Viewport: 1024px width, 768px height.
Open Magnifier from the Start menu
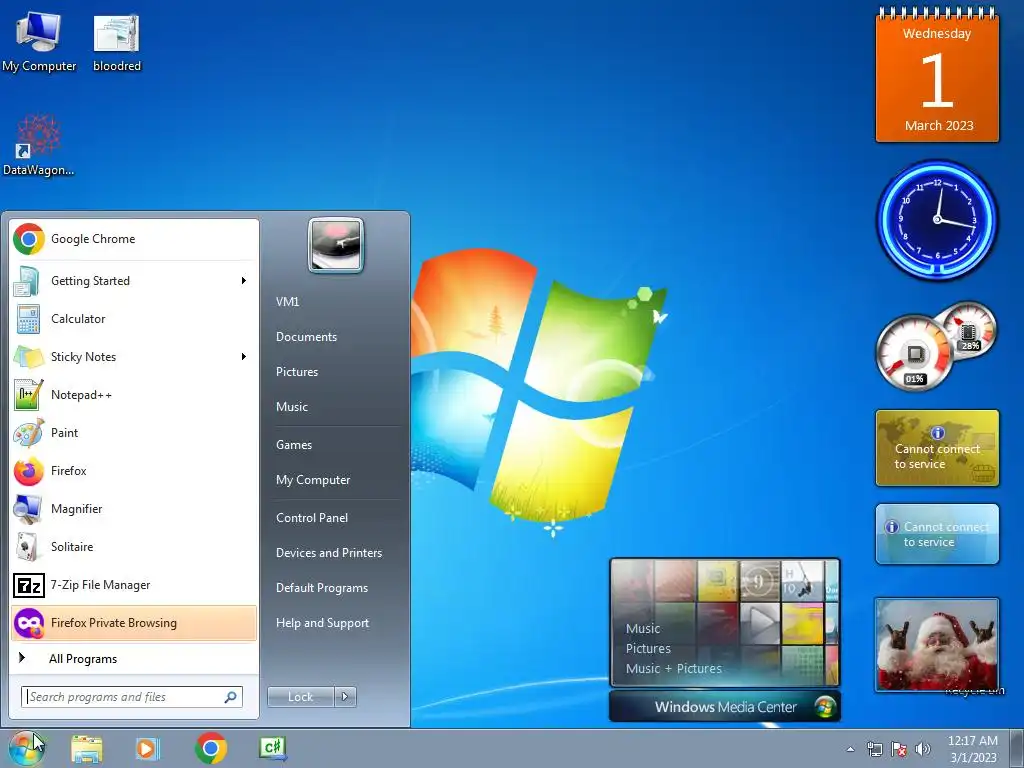(x=134, y=509)
